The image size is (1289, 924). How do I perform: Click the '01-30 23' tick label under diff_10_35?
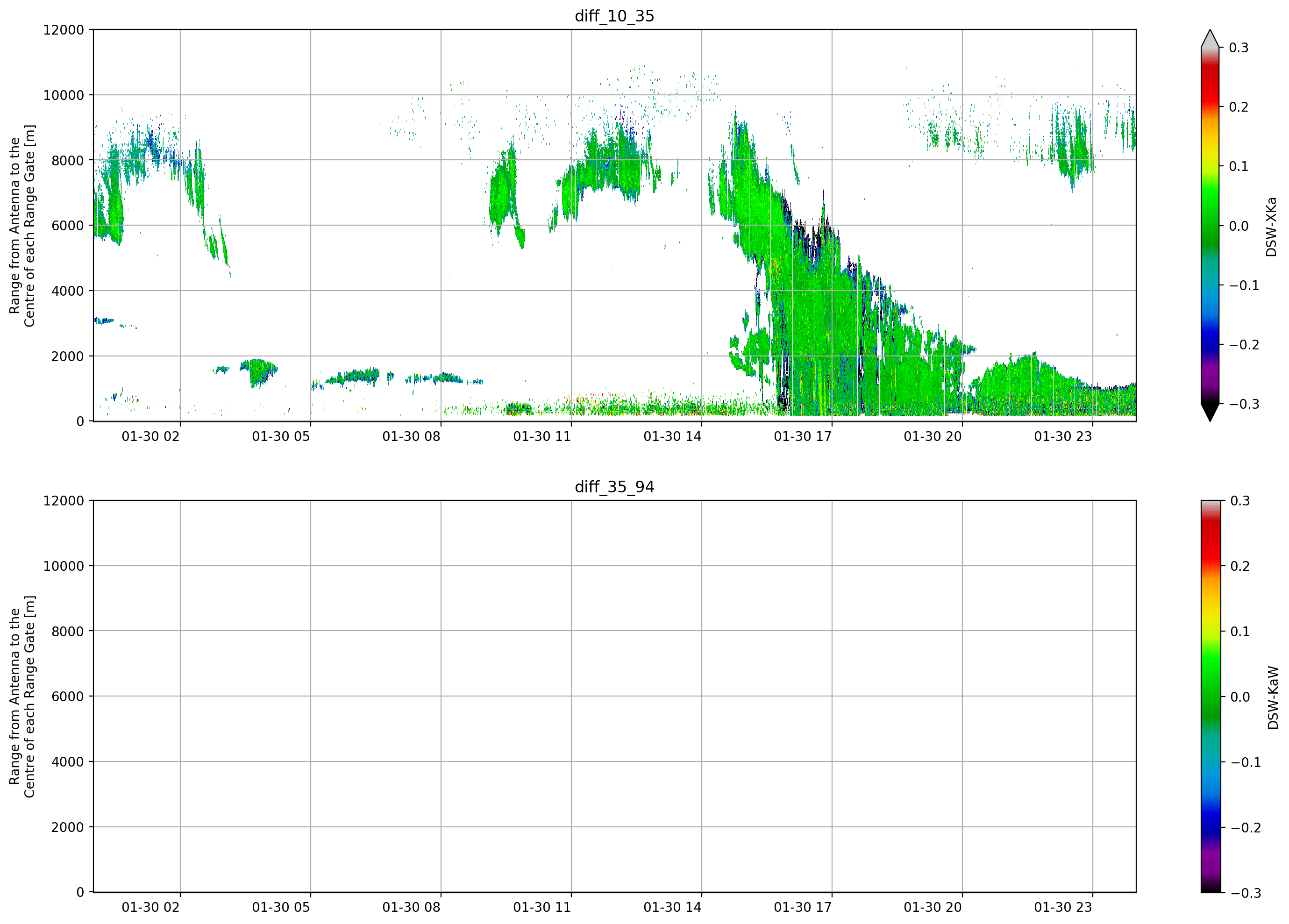pyautogui.click(x=1063, y=436)
